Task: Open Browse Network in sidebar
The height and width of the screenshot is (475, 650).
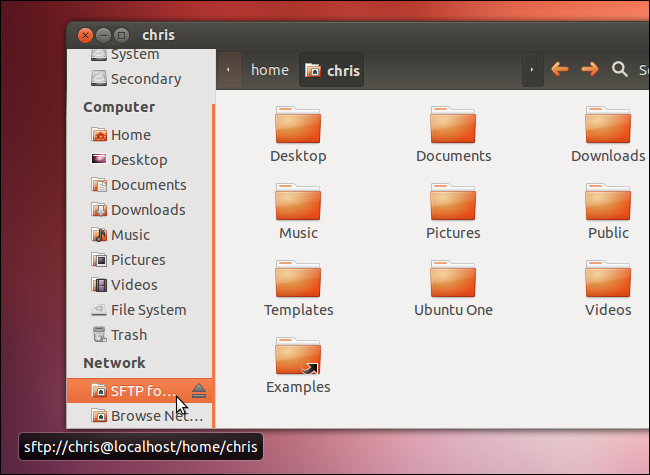Action: click(x=139, y=415)
